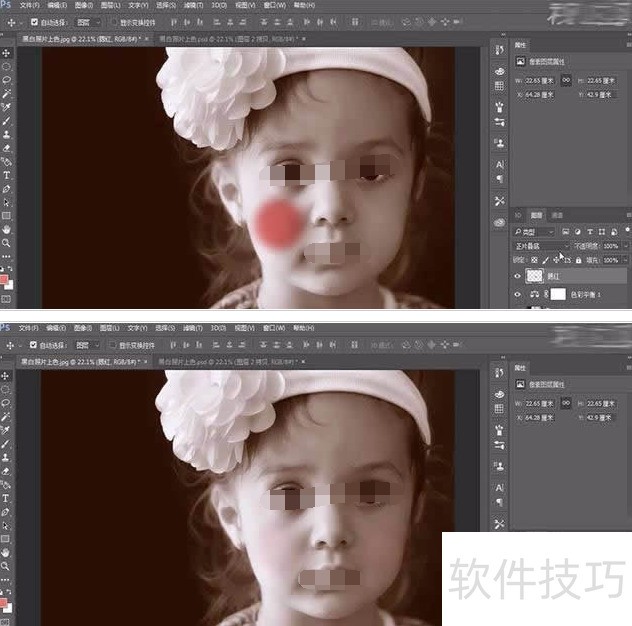
Task: Hide the 腮红 layer via eye icon
Action: coord(518,276)
